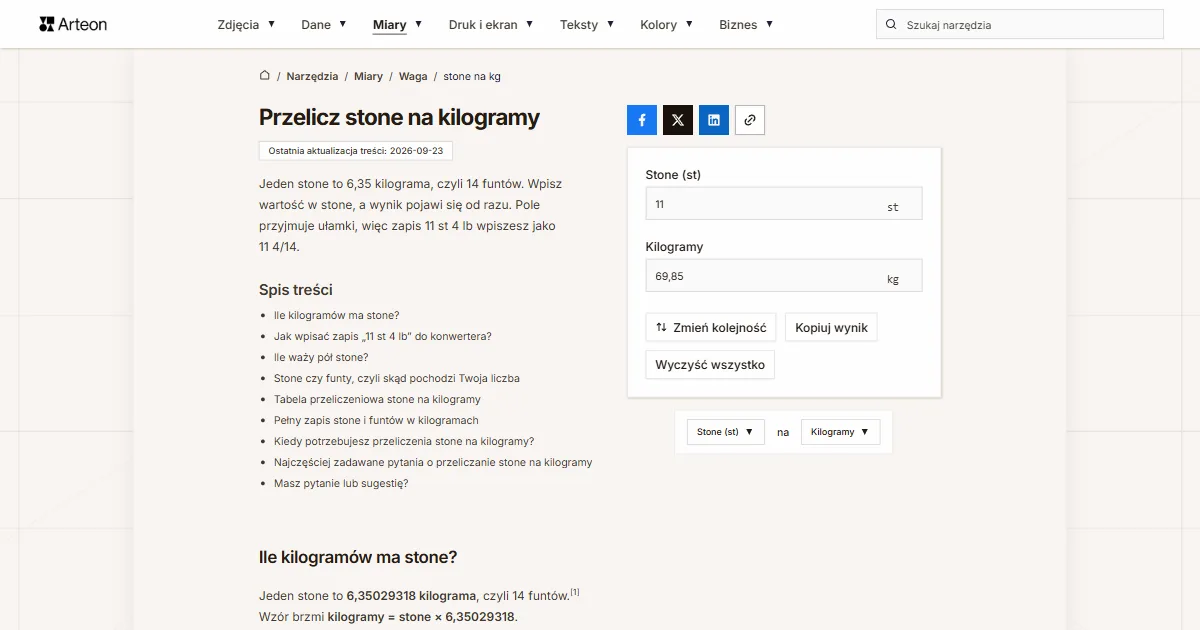Focus the Stone (st) input field

784,204
